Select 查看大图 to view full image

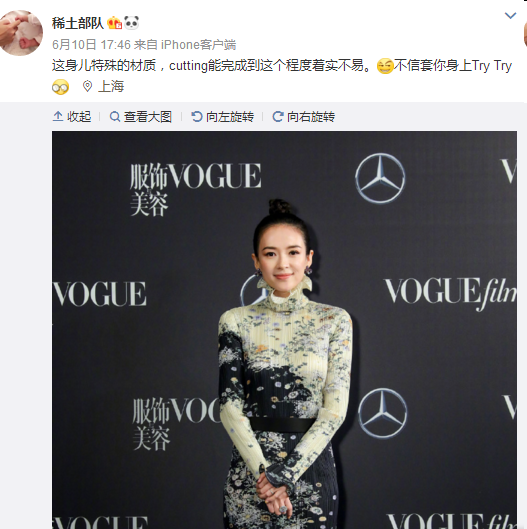click(141, 117)
